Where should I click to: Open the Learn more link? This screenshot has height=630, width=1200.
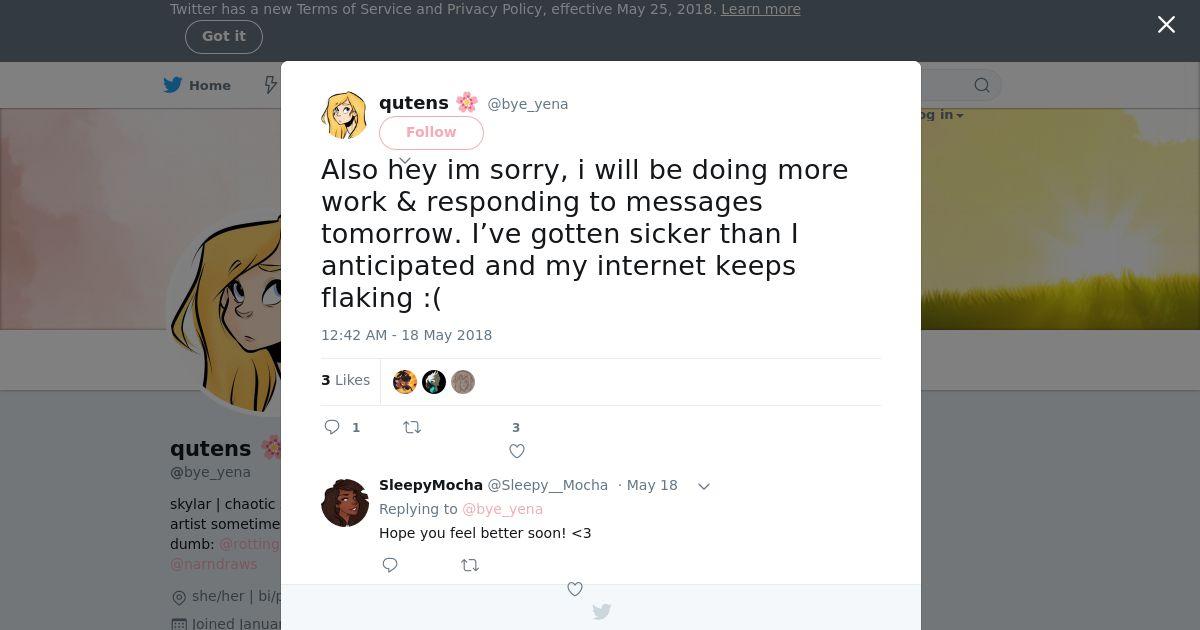(x=760, y=9)
